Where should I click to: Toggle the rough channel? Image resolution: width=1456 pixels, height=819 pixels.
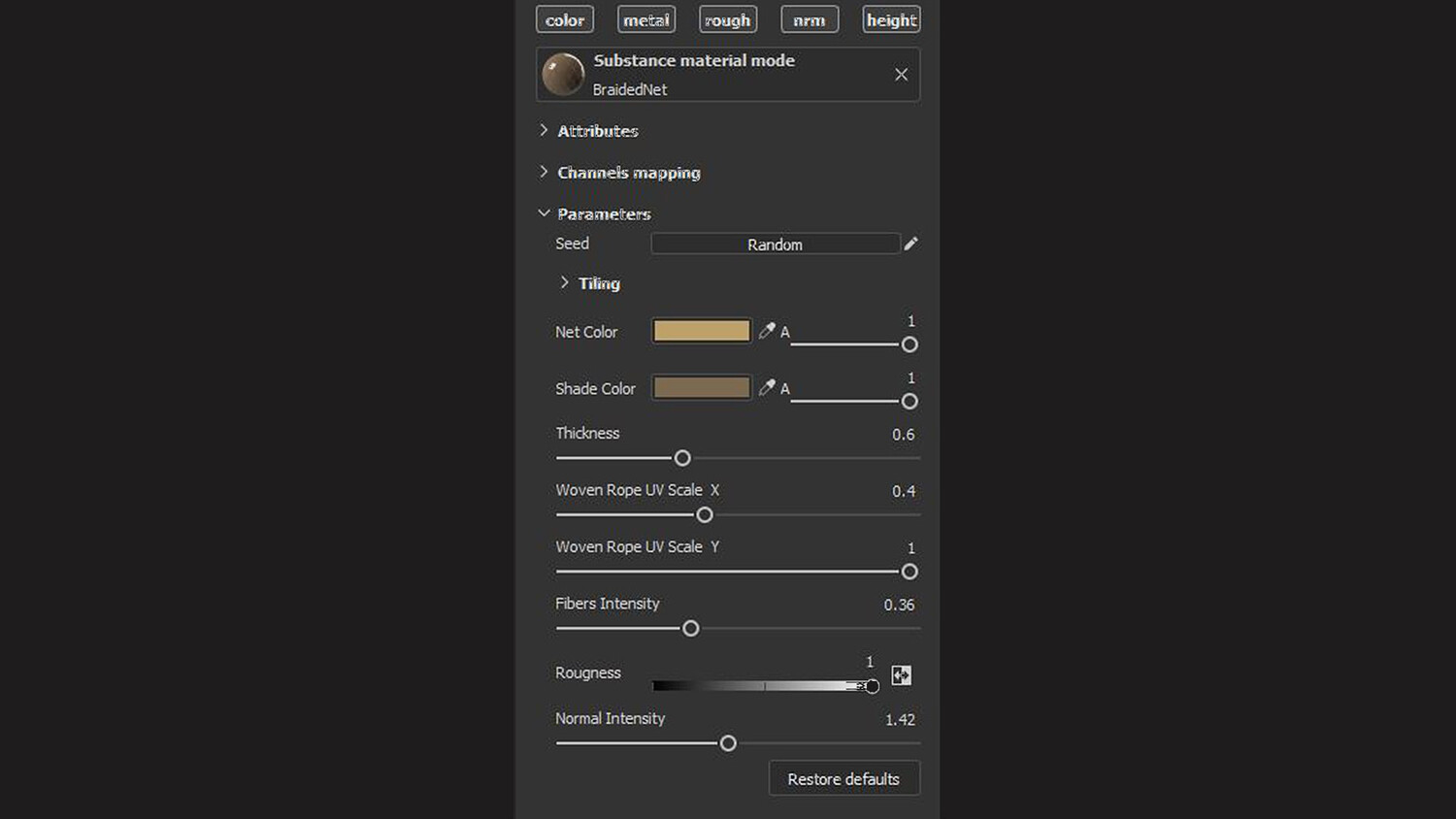[x=728, y=19]
